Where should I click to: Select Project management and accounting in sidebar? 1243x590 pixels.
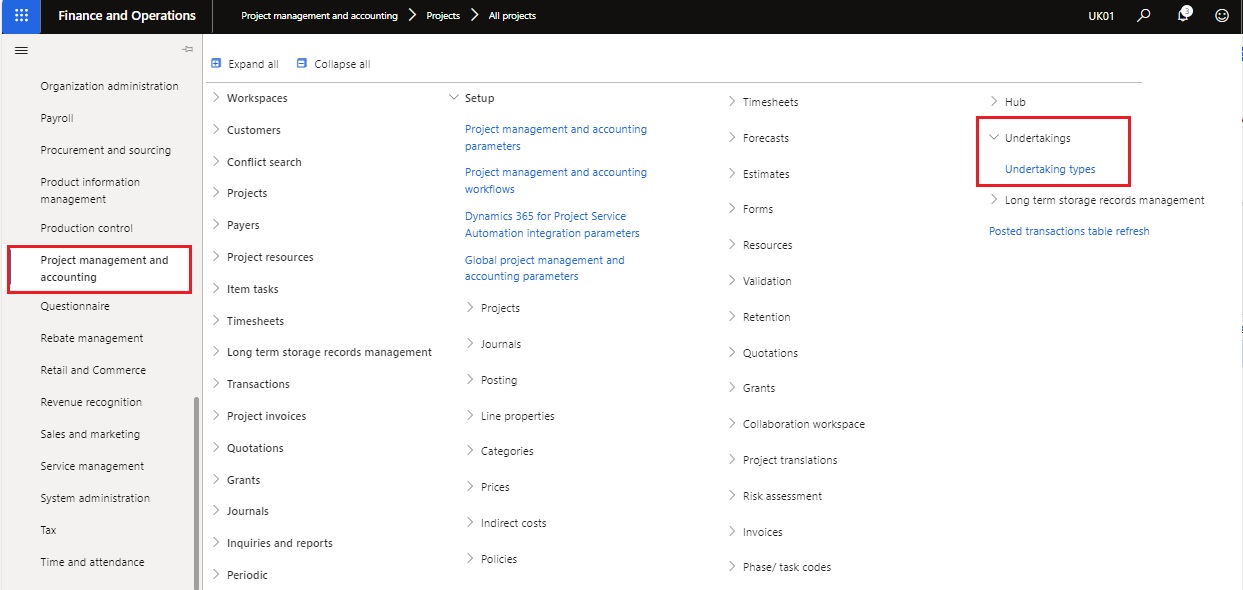click(104, 268)
